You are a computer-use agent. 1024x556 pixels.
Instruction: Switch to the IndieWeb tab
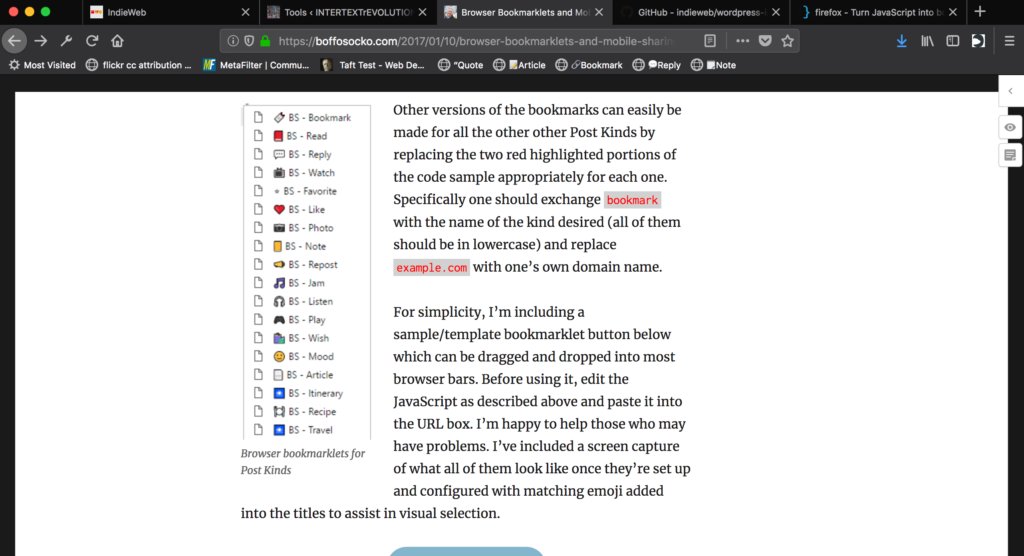pyautogui.click(x=170, y=12)
